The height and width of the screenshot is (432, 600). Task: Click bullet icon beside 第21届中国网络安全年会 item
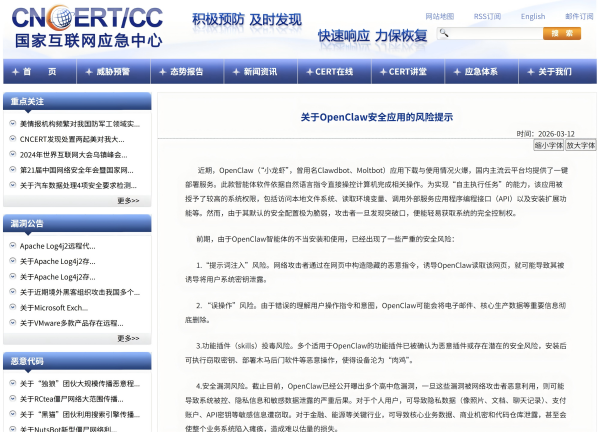[x=13, y=169]
